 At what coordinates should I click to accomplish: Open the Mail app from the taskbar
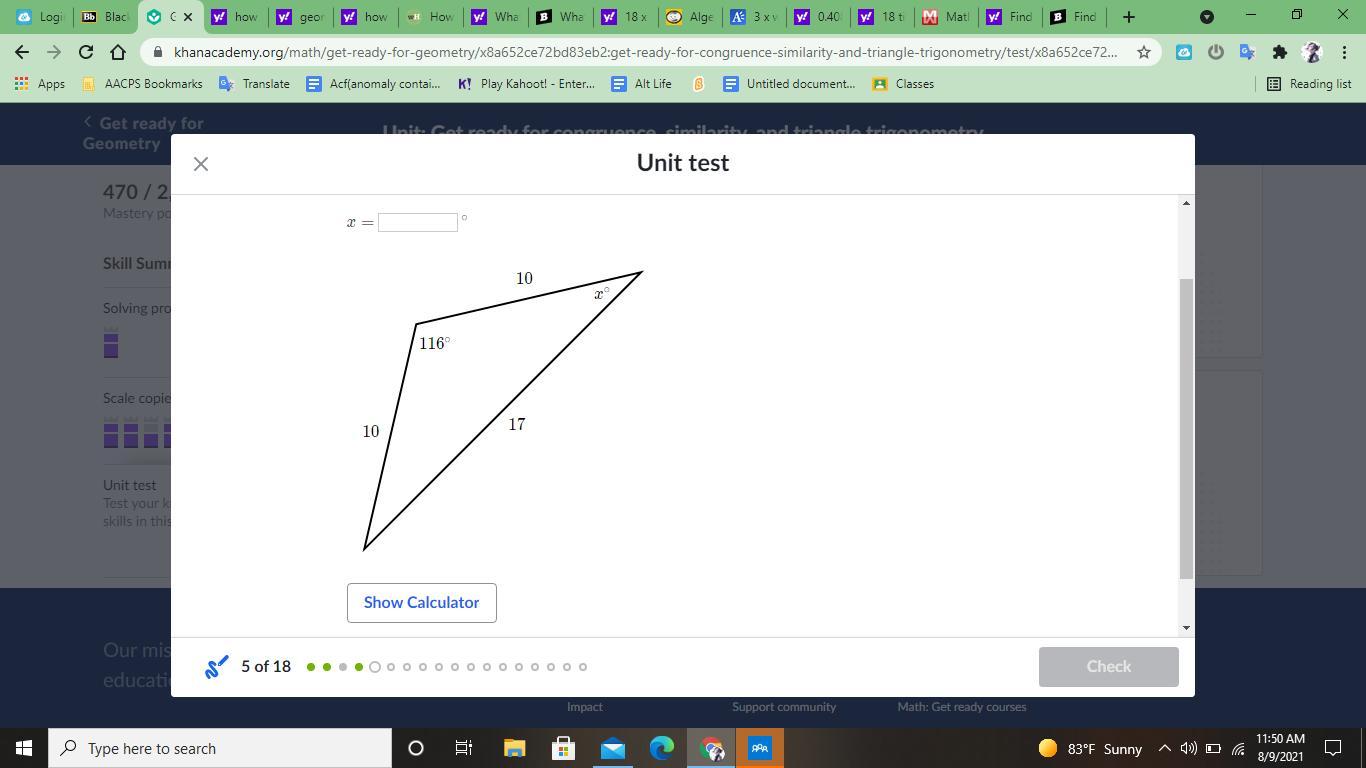click(x=612, y=748)
